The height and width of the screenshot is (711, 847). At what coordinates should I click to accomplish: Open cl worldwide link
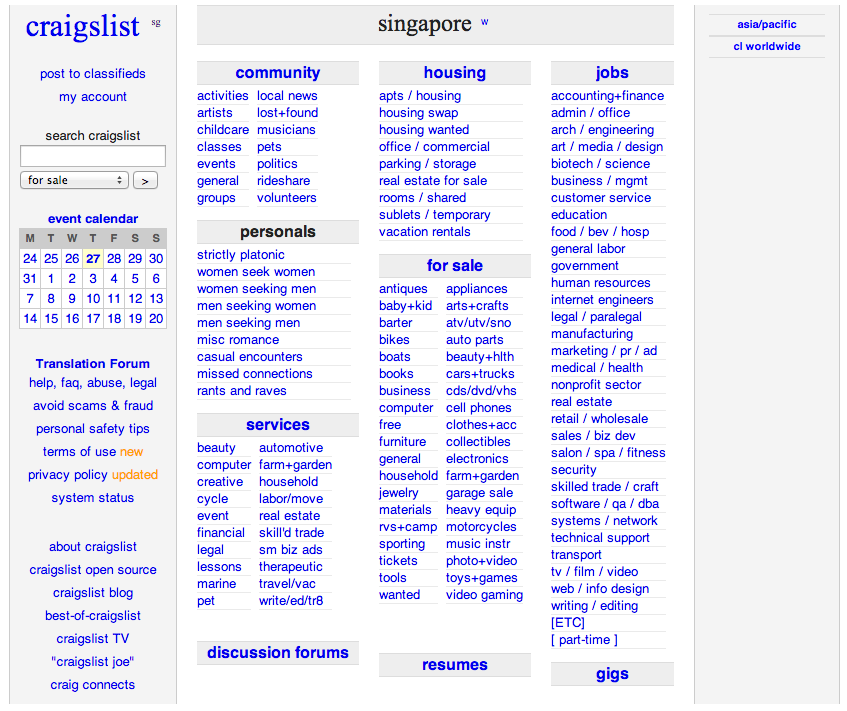pyautogui.click(x=767, y=46)
